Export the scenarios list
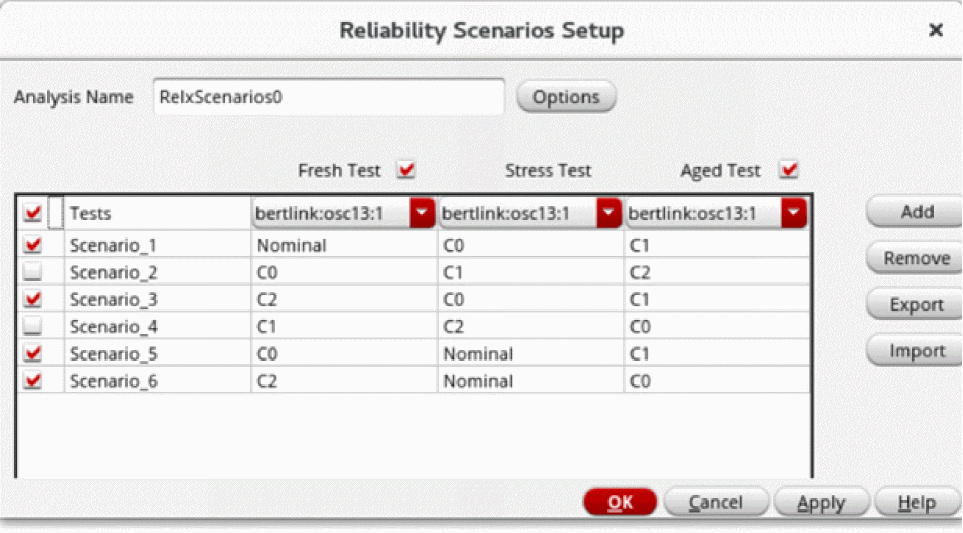This screenshot has height=533, width=963. click(916, 305)
